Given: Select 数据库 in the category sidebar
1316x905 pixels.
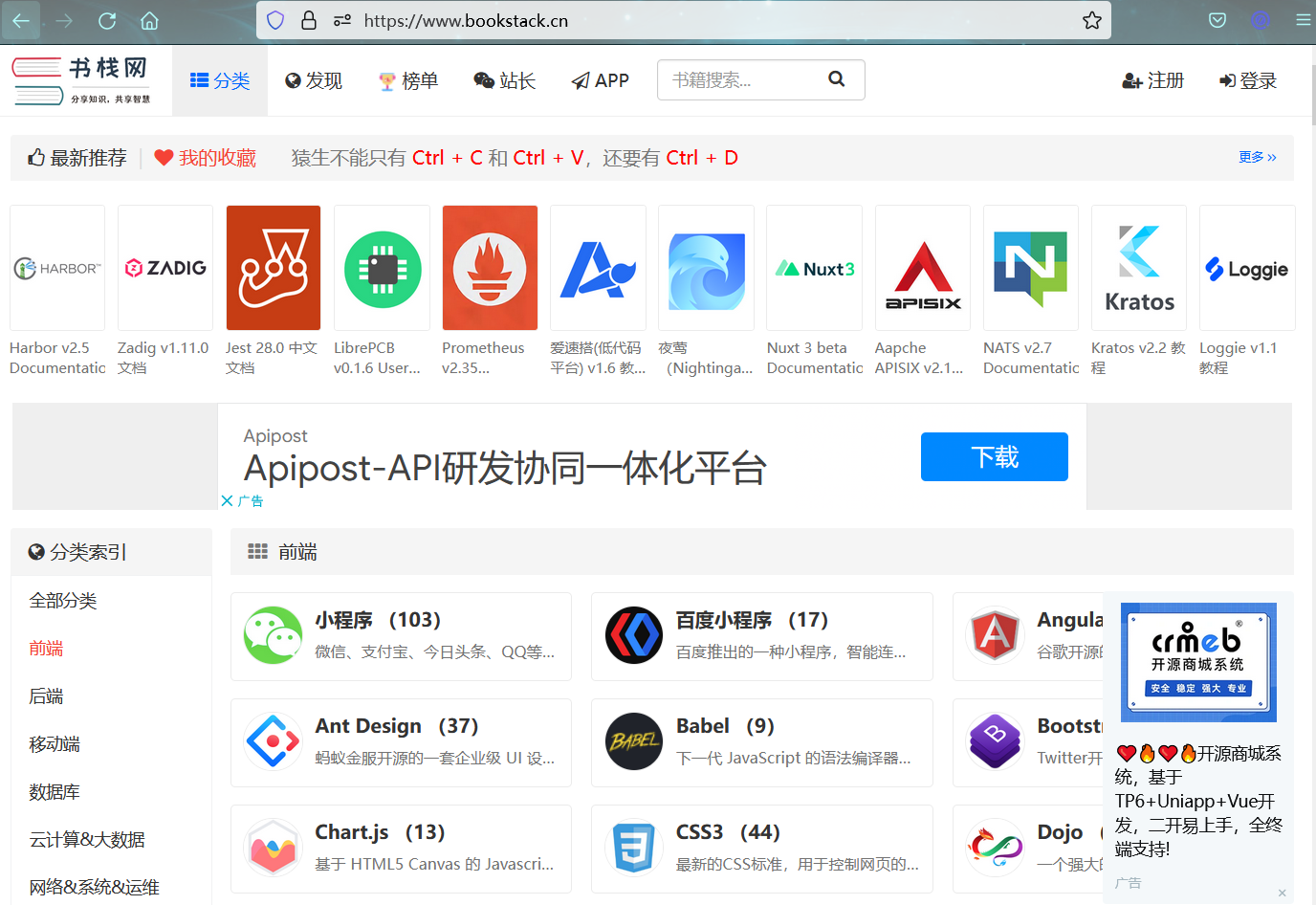Looking at the screenshot, I should pos(55,792).
